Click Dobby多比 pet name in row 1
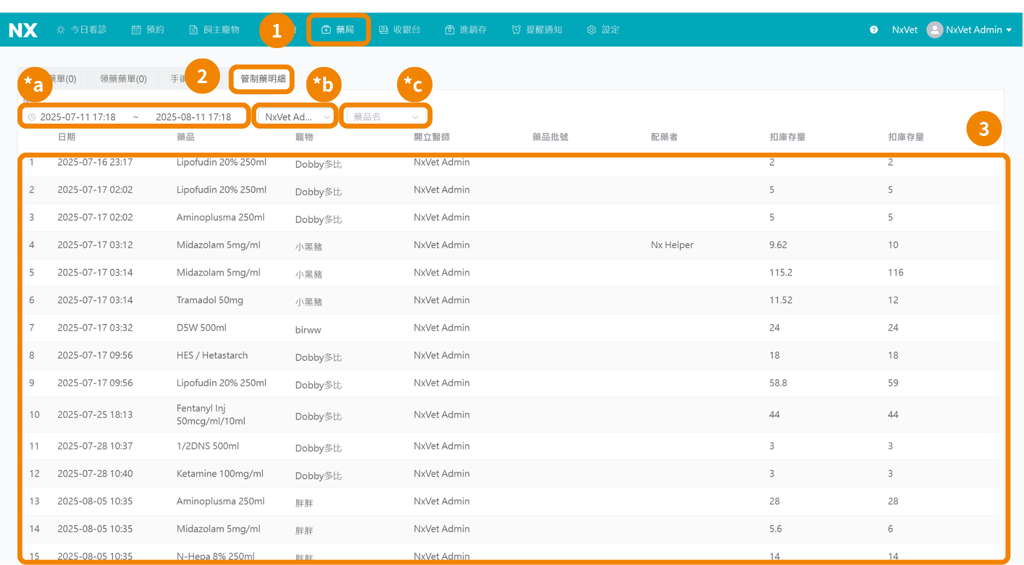Viewport: 1024px width, 565px height. [x=319, y=164]
